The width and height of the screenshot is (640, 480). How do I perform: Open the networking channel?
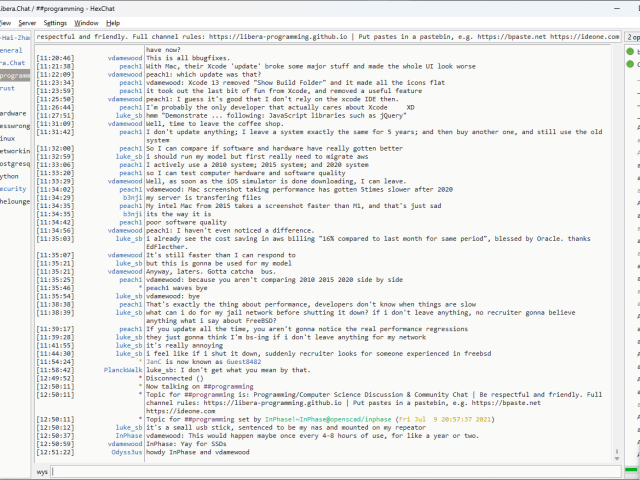14,150
